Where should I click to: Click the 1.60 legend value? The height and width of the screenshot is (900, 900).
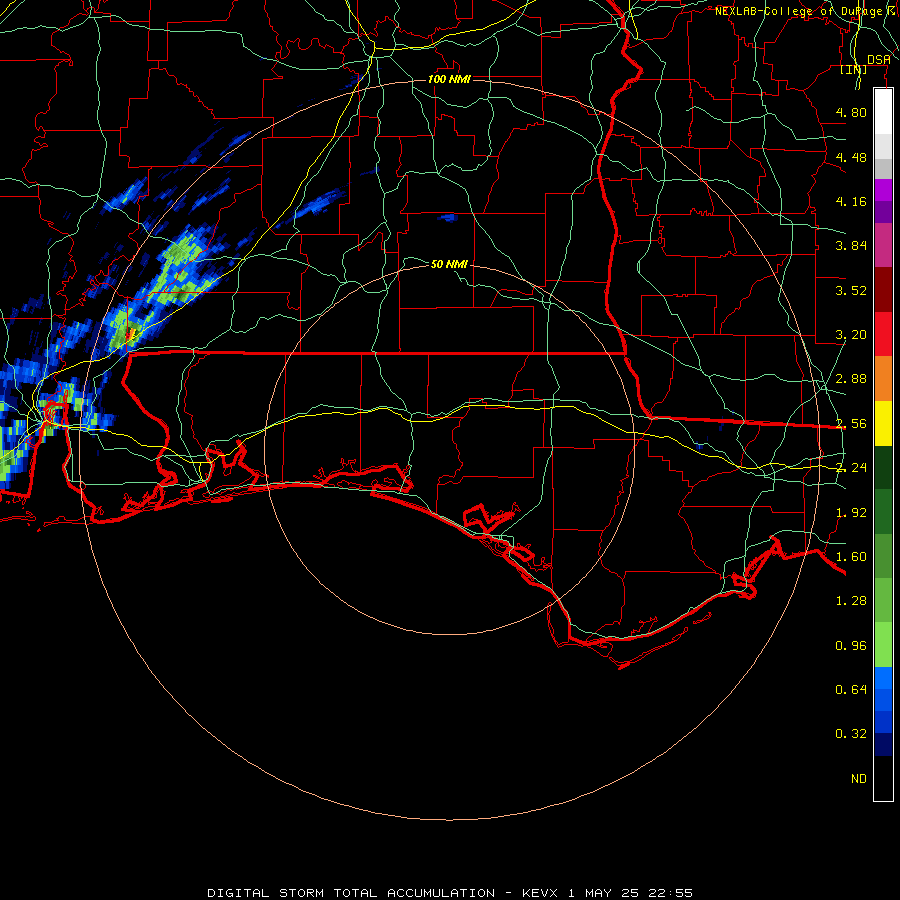coord(851,557)
